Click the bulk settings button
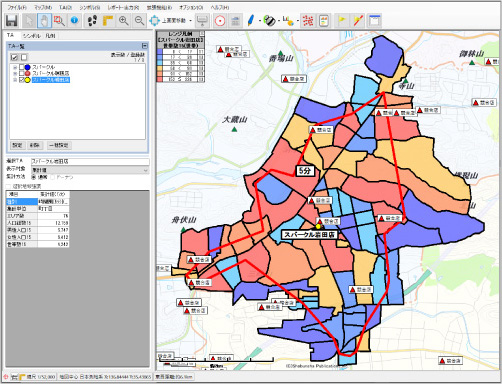Viewport: 502px width, 384px height. click(59, 145)
